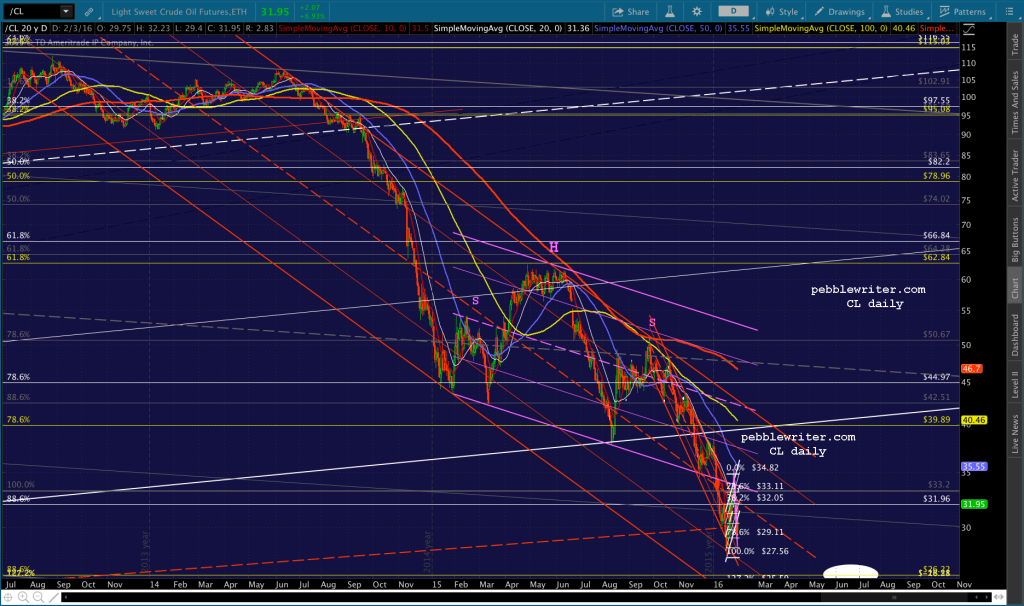Image resolution: width=1024 pixels, height=606 pixels.
Task: Zoom in with the plus magnifier icon
Action: [24, 597]
